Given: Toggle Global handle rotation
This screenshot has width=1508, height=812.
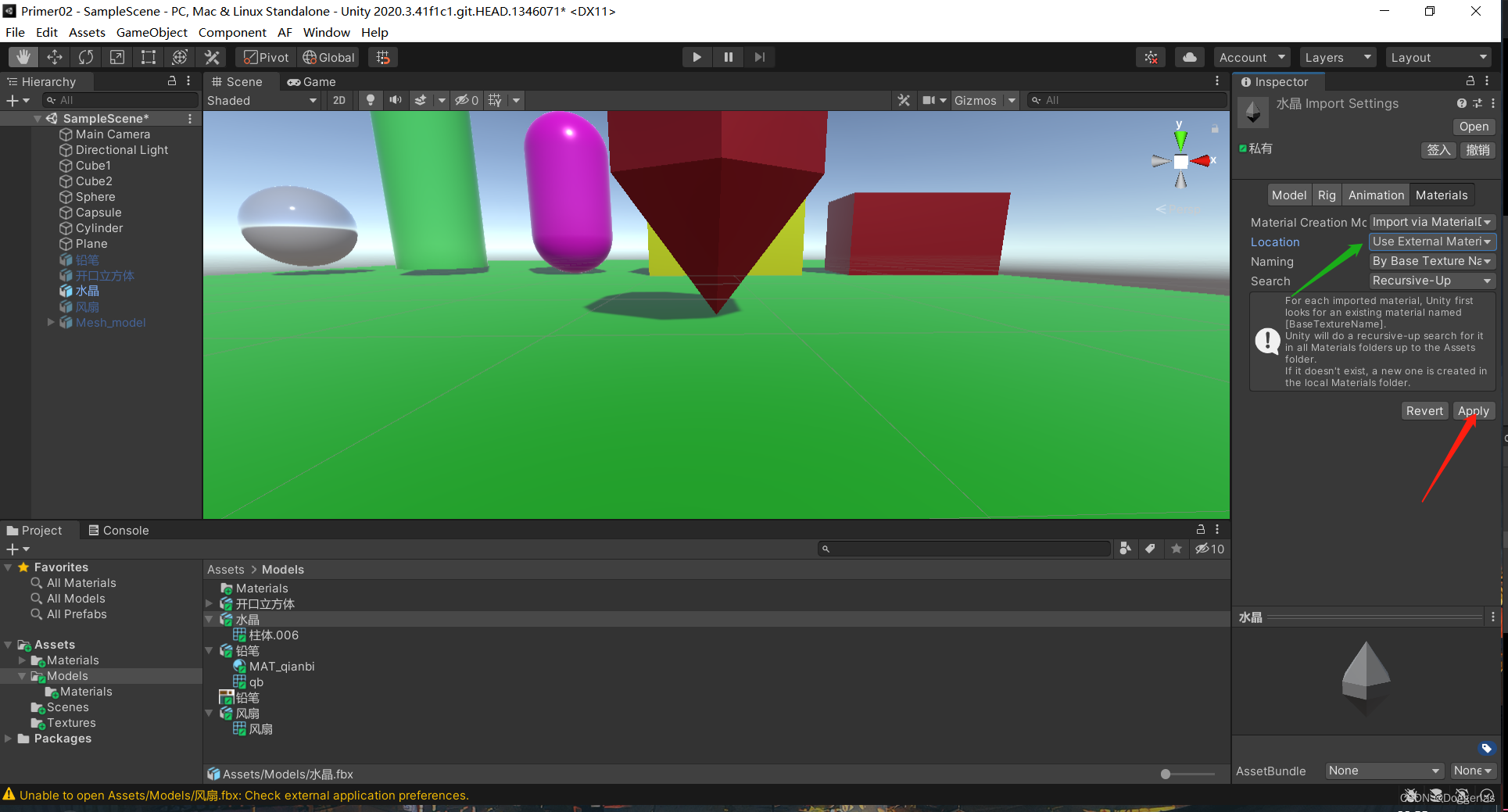Looking at the screenshot, I should point(329,57).
